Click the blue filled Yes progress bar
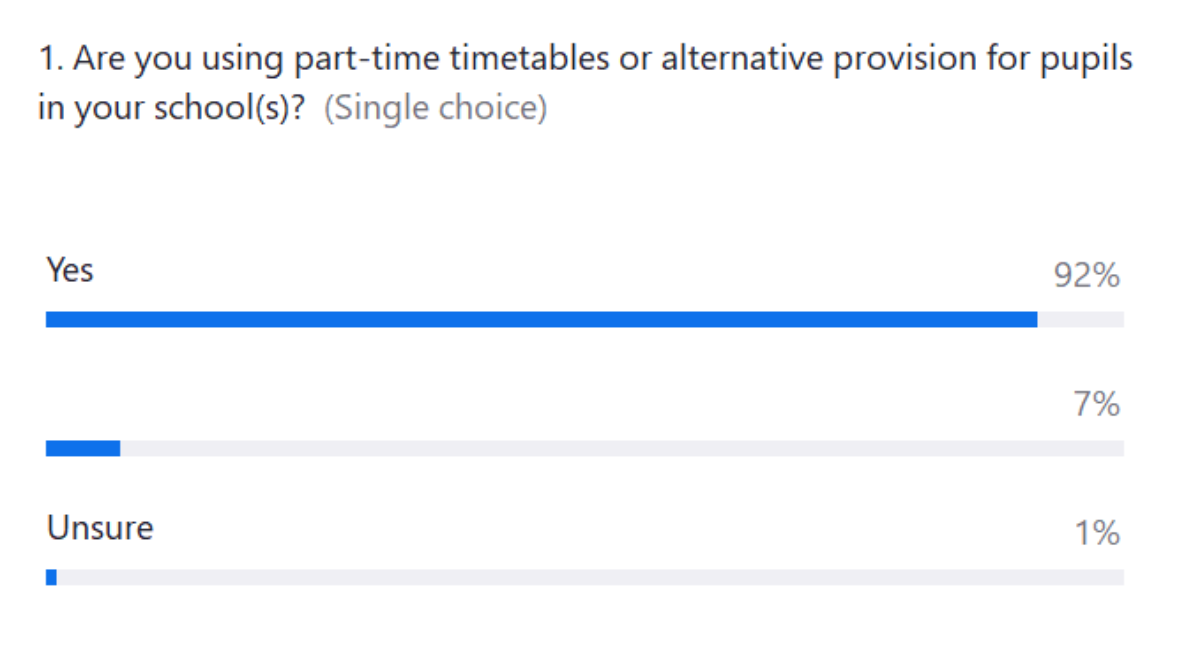 540,320
